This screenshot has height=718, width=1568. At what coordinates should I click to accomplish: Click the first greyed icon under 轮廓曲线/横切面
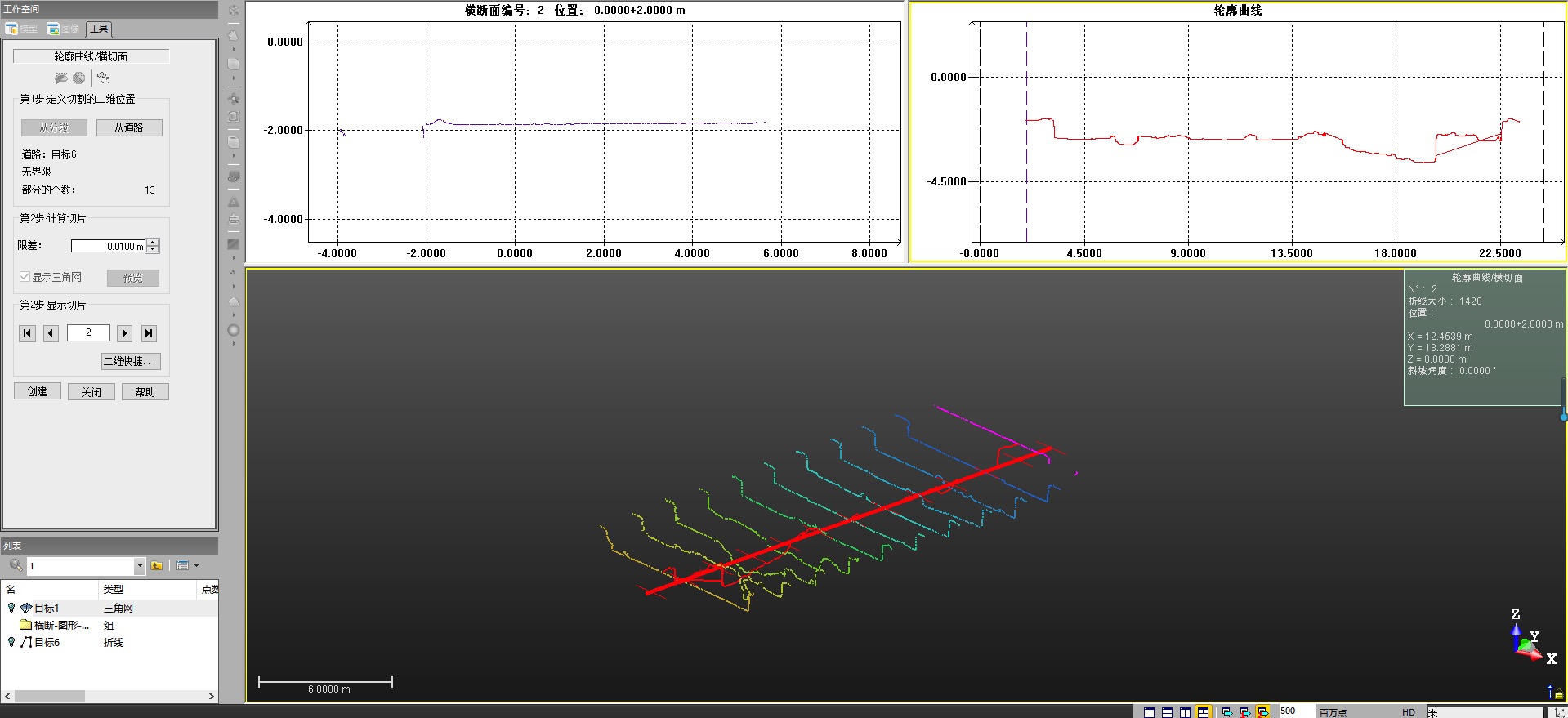[60, 78]
